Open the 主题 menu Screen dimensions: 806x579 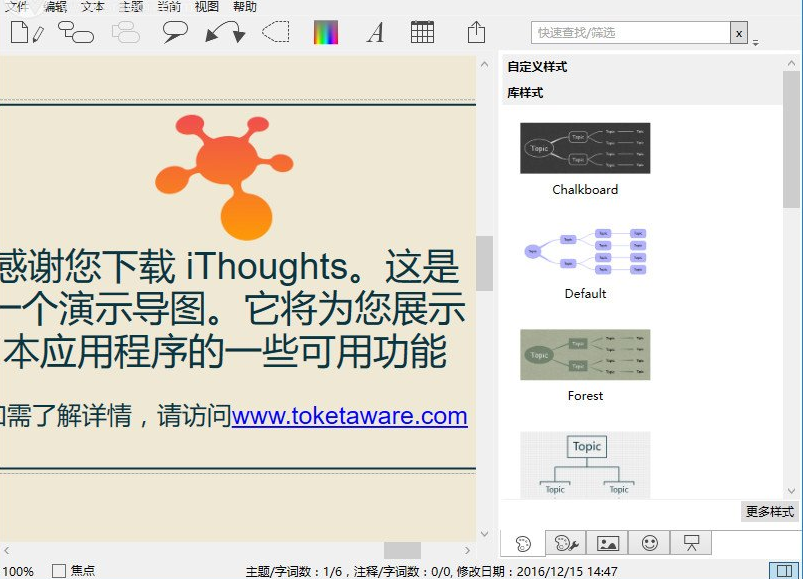pyautogui.click(x=131, y=6)
